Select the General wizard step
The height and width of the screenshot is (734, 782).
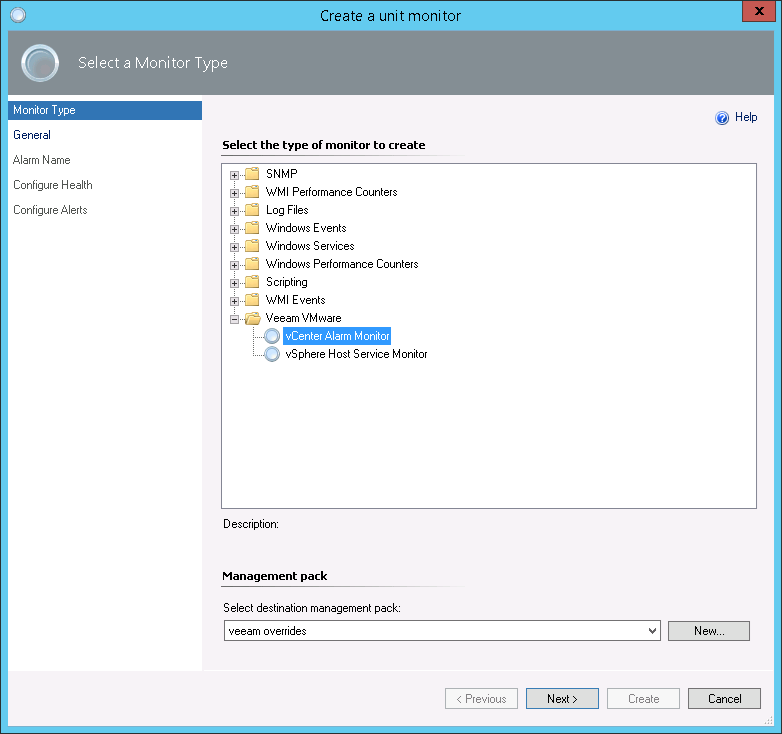click(x=32, y=135)
